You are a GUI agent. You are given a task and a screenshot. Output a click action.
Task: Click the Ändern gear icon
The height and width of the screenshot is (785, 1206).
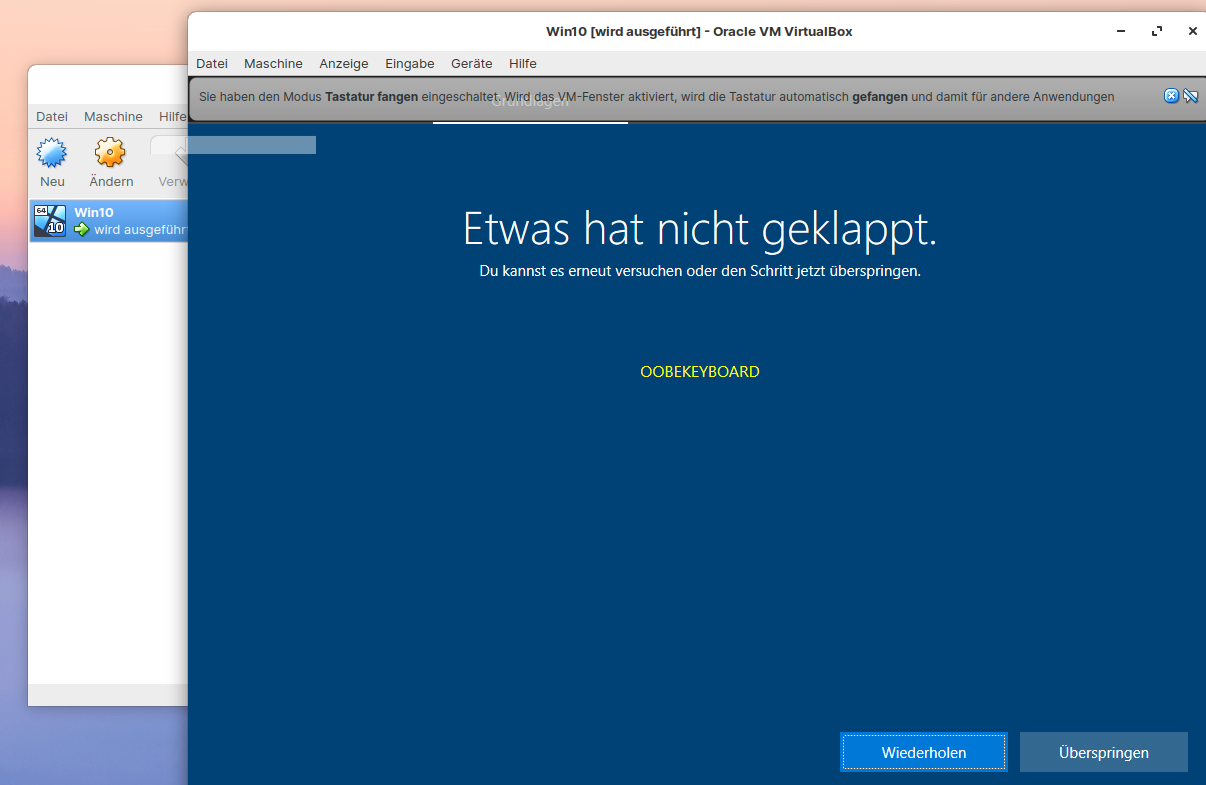(110, 153)
